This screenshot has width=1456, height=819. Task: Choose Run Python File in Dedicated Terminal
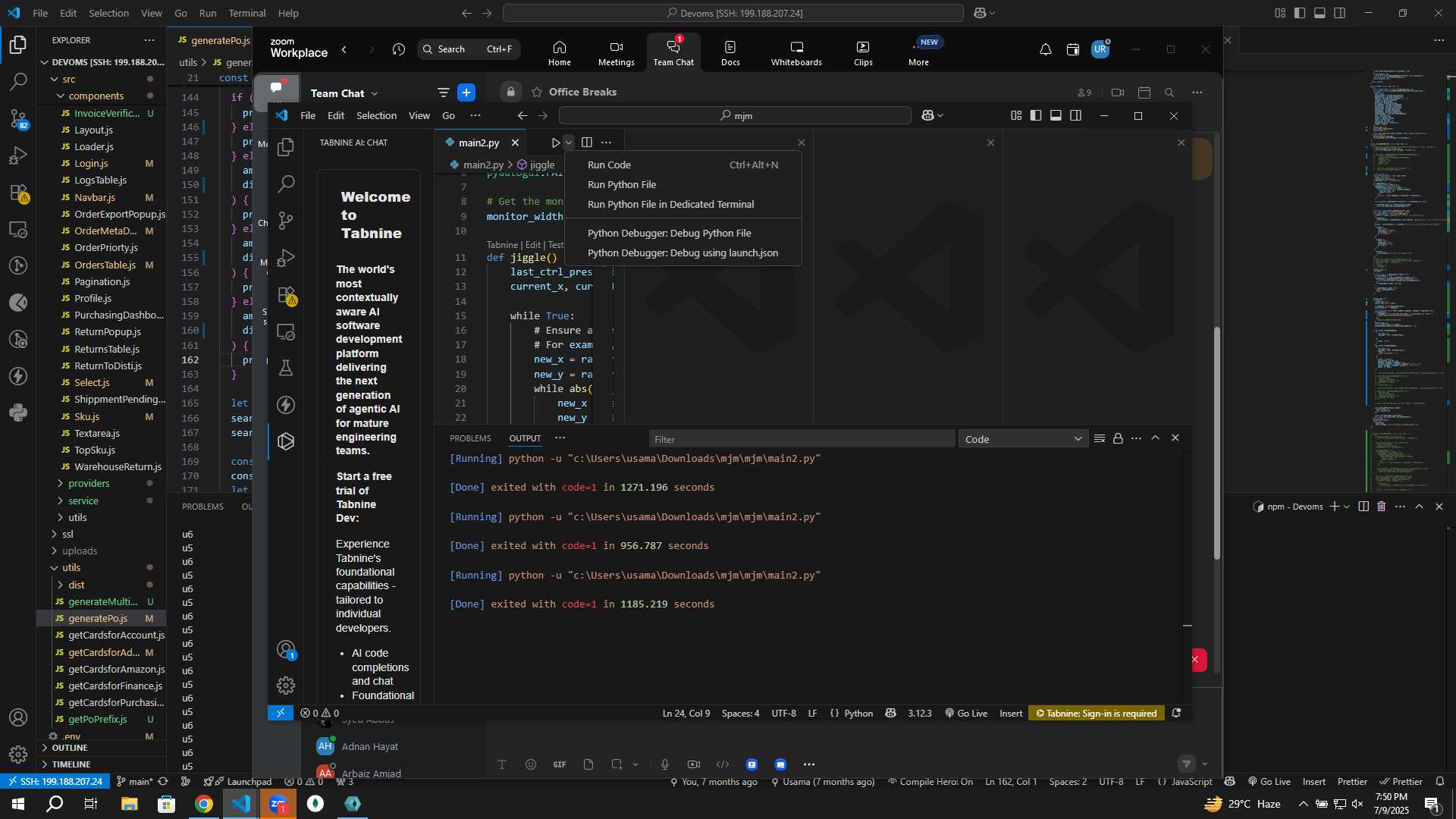(x=682, y=204)
